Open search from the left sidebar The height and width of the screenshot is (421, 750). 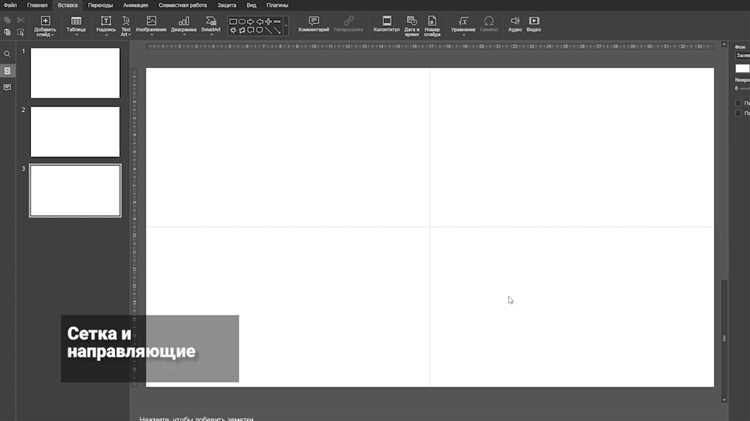point(7,54)
